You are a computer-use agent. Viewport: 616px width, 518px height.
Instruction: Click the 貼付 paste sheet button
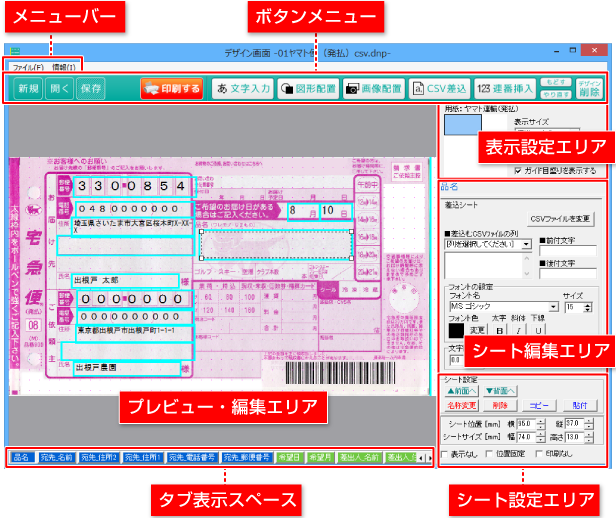580,405
